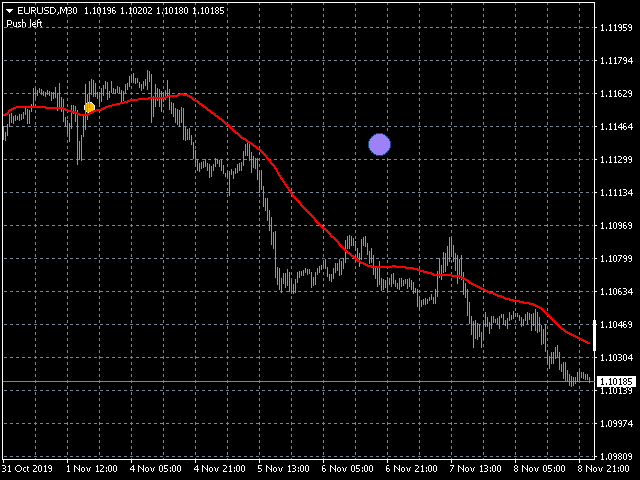Click the 31 Oct 2019 date label
Screen dimensions: 640x480
click(x=27, y=469)
